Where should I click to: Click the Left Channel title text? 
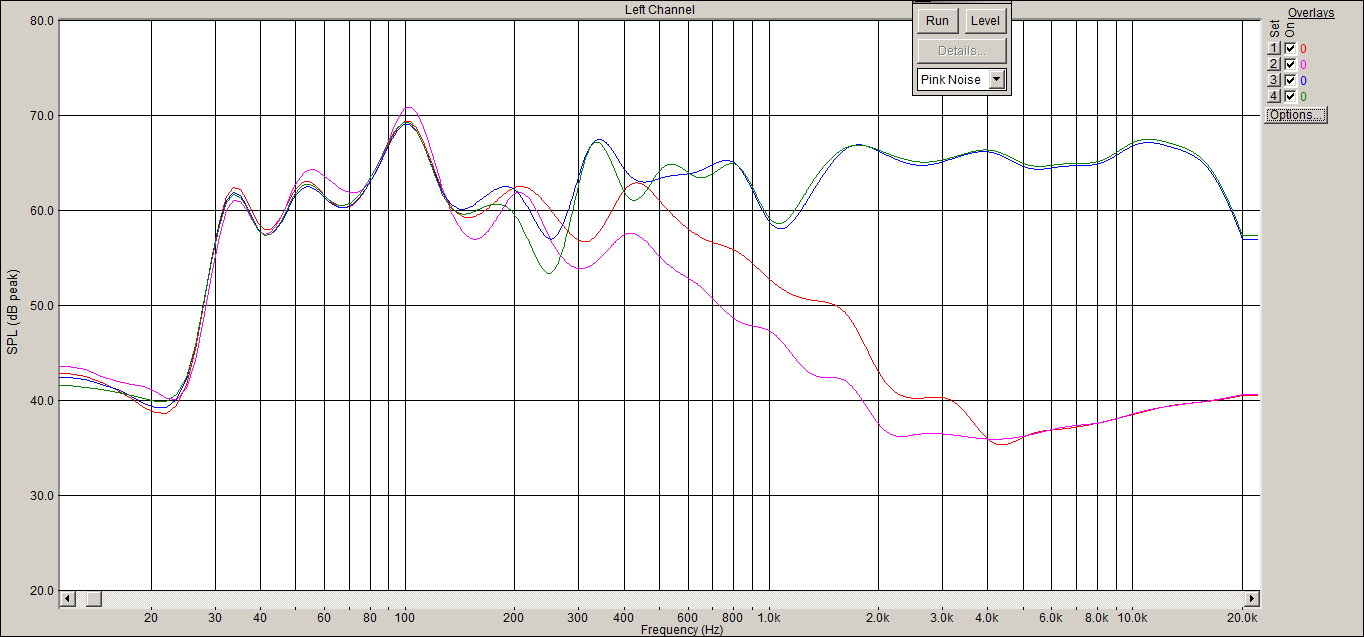point(659,9)
